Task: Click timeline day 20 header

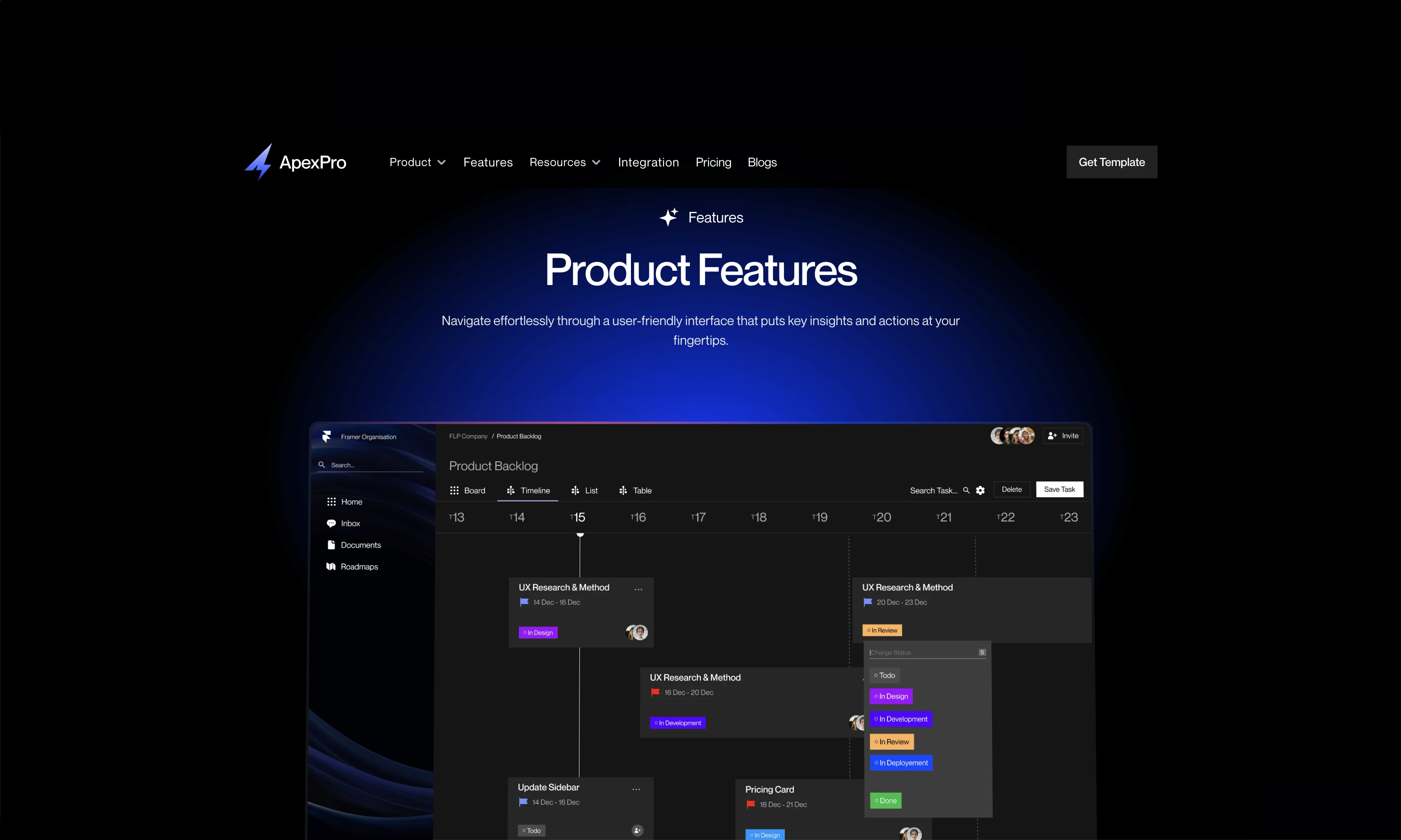Action: [882, 517]
